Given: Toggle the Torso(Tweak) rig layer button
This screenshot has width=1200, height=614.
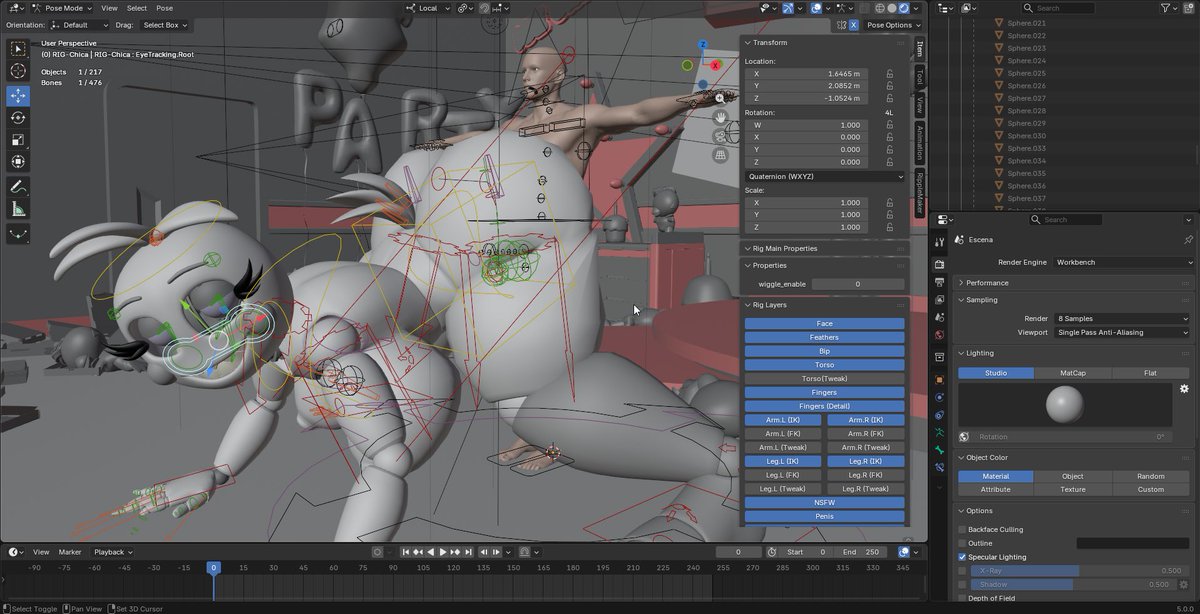Looking at the screenshot, I should [x=825, y=379].
